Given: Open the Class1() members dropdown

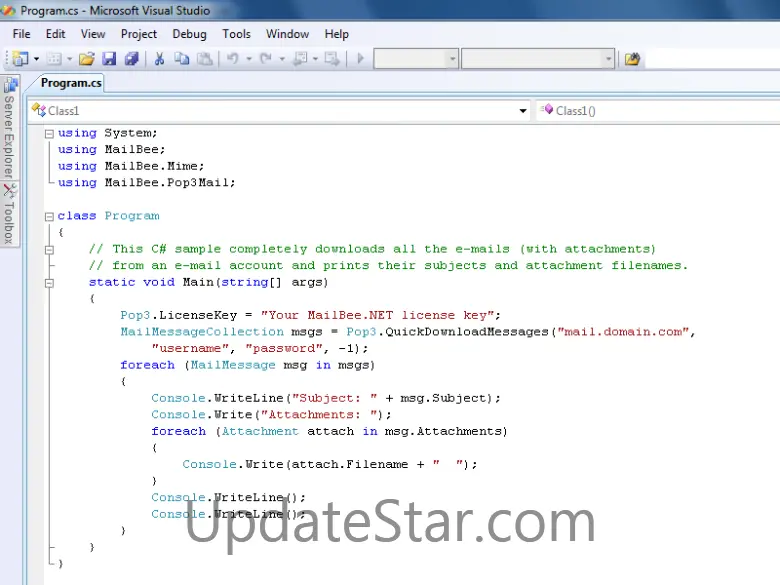Looking at the screenshot, I should point(658,110).
